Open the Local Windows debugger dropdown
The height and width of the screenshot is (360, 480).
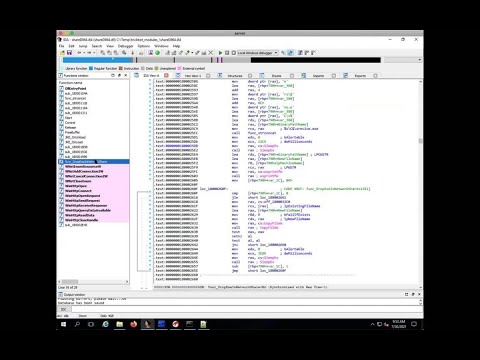[258, 53]
